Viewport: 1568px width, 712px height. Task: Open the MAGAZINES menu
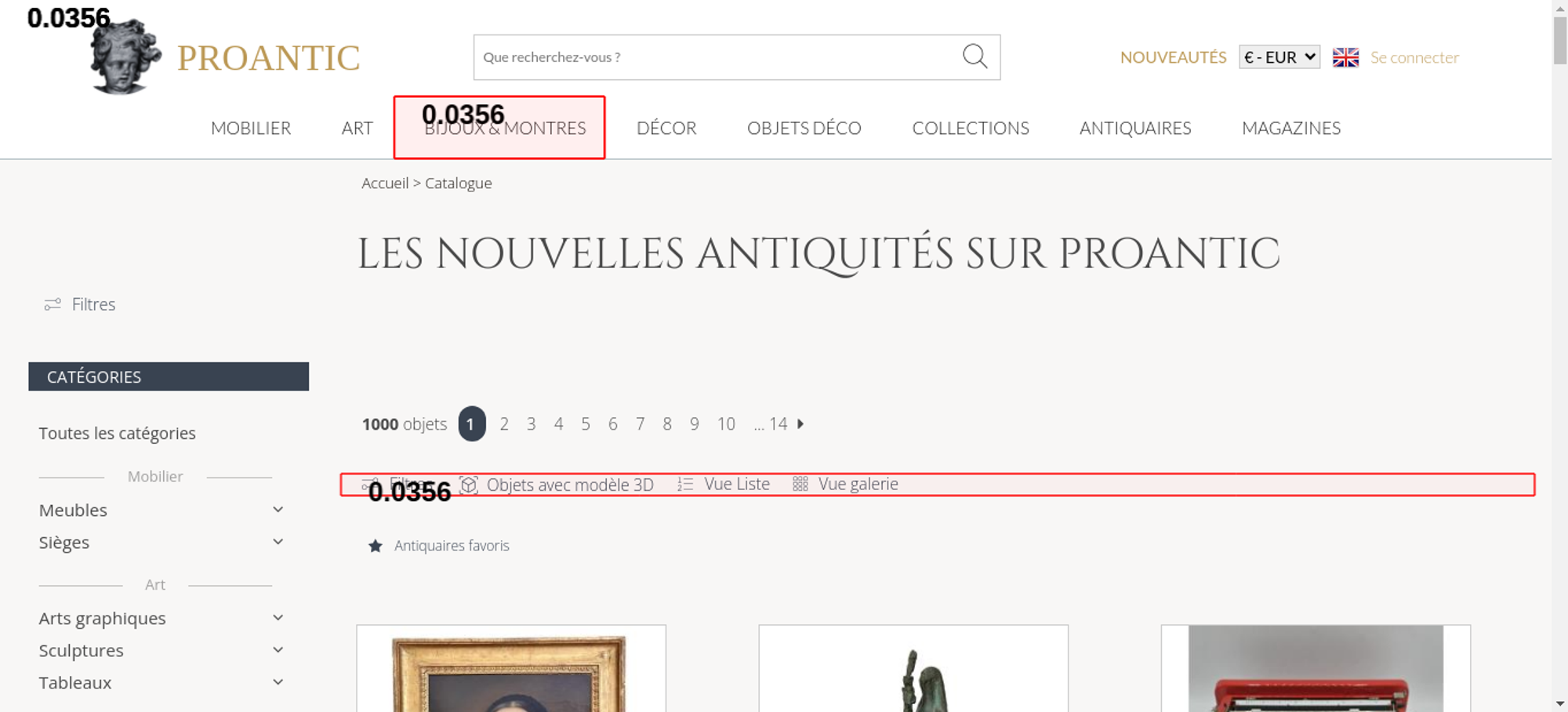click(x=1291, y=128)
